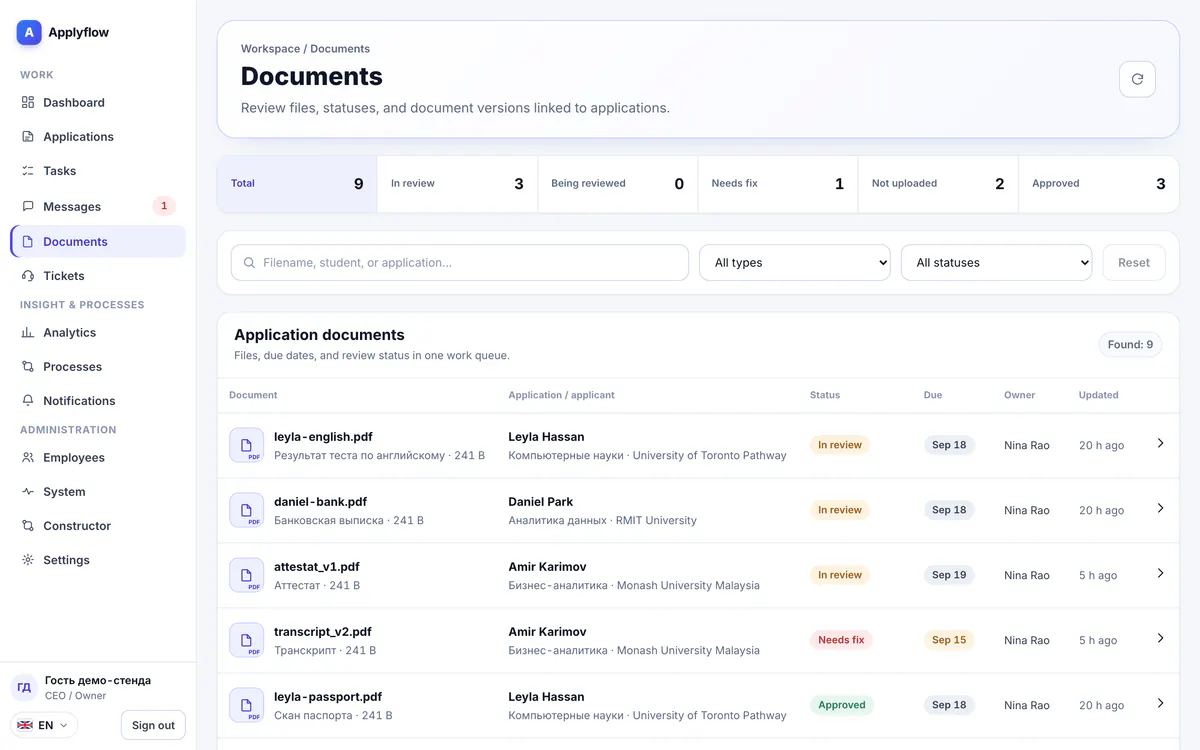
Task: Select the Not uploaded card
Action: pyautogui.click(x=938, y=184)
